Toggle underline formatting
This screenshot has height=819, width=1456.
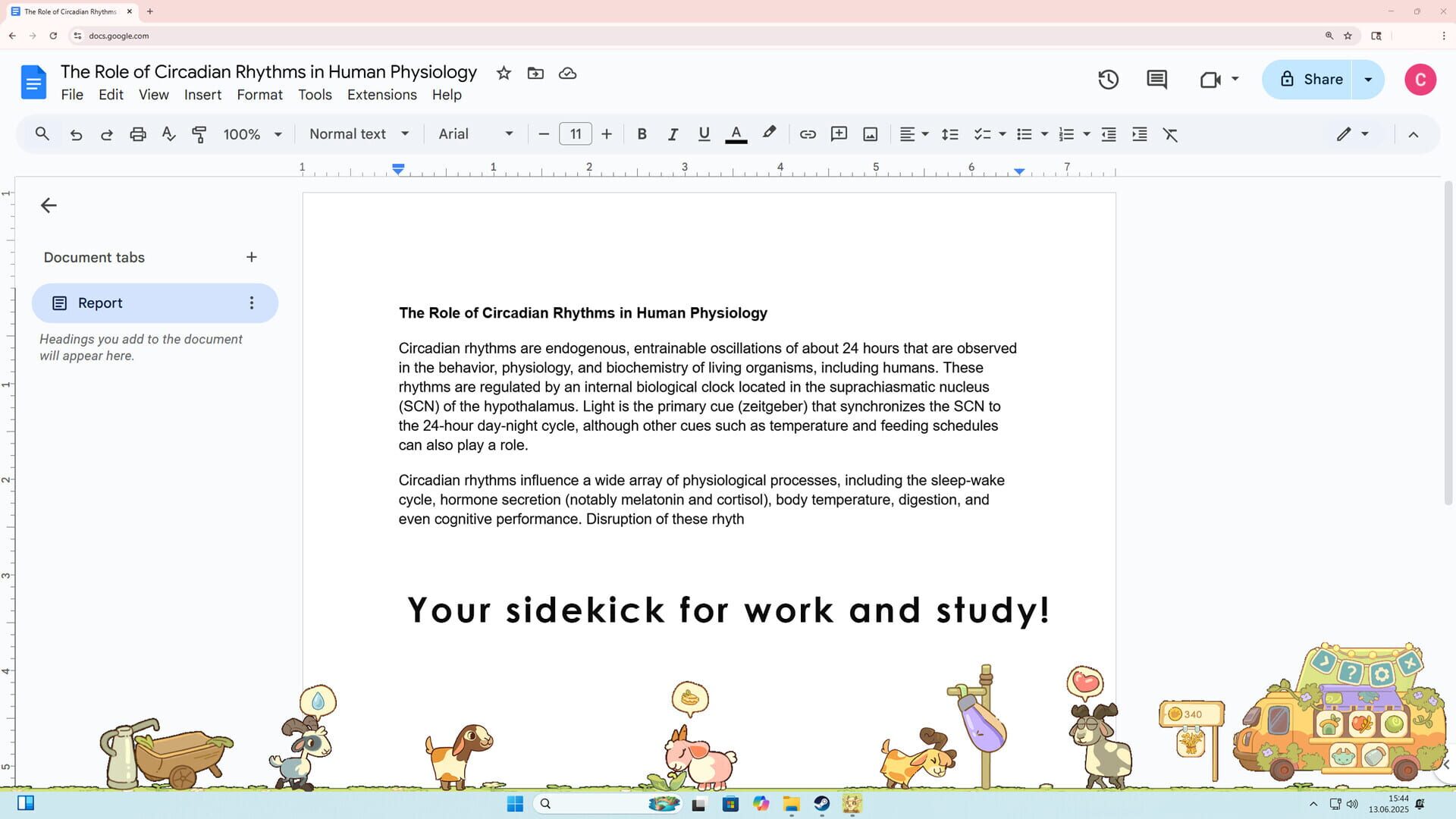pyautogui.click(x=703, y=133)
